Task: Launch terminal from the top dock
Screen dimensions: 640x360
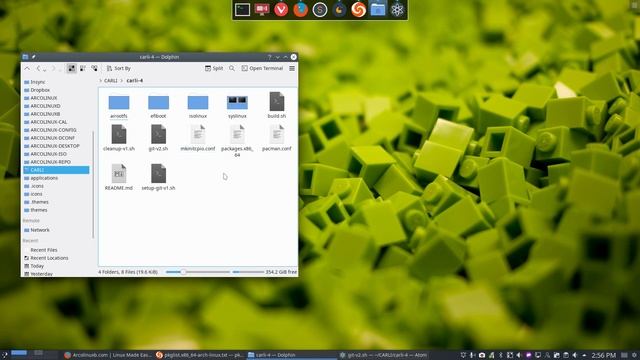Action: (242, 9)
